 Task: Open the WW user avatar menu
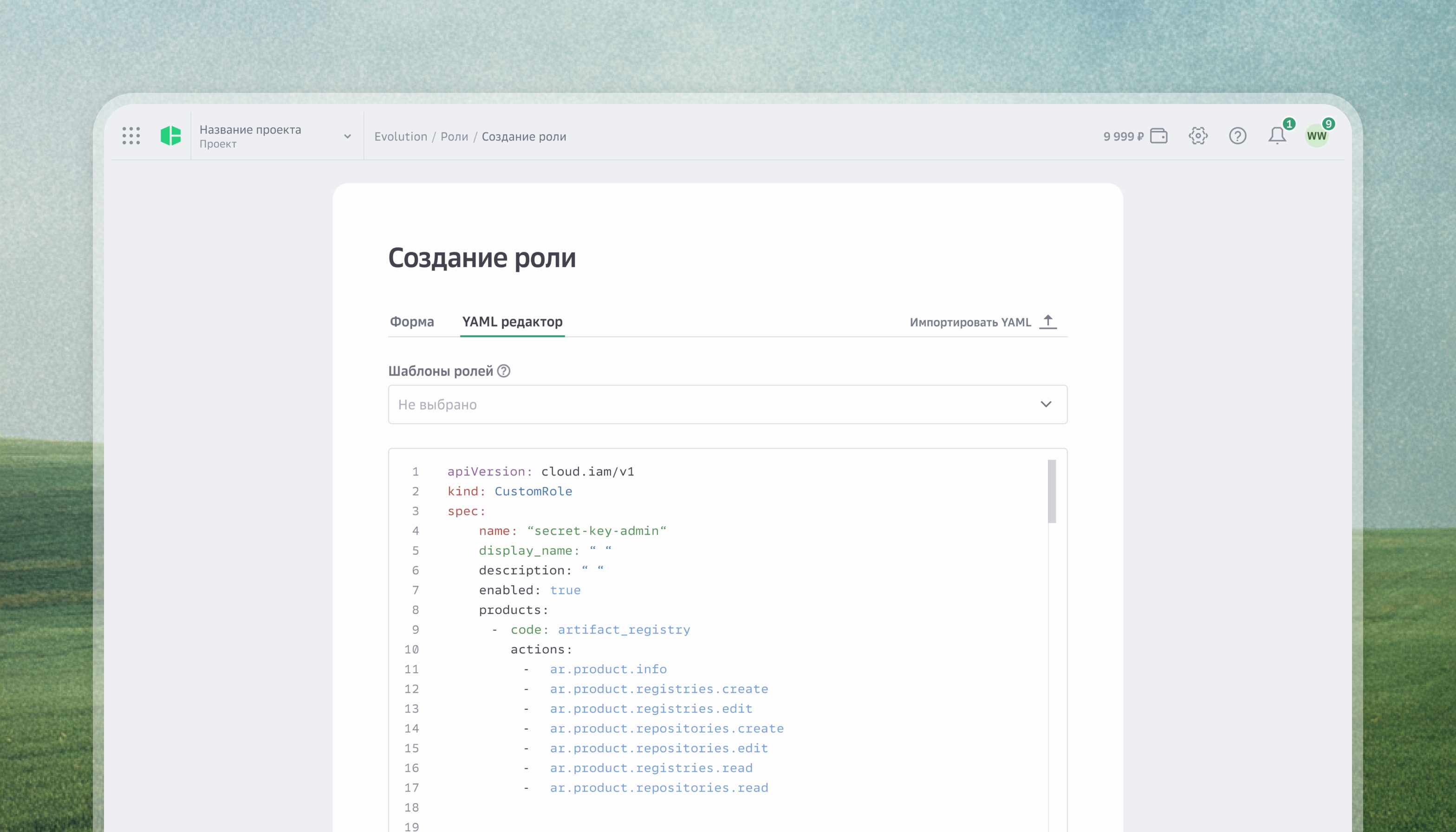[1317, 136]
